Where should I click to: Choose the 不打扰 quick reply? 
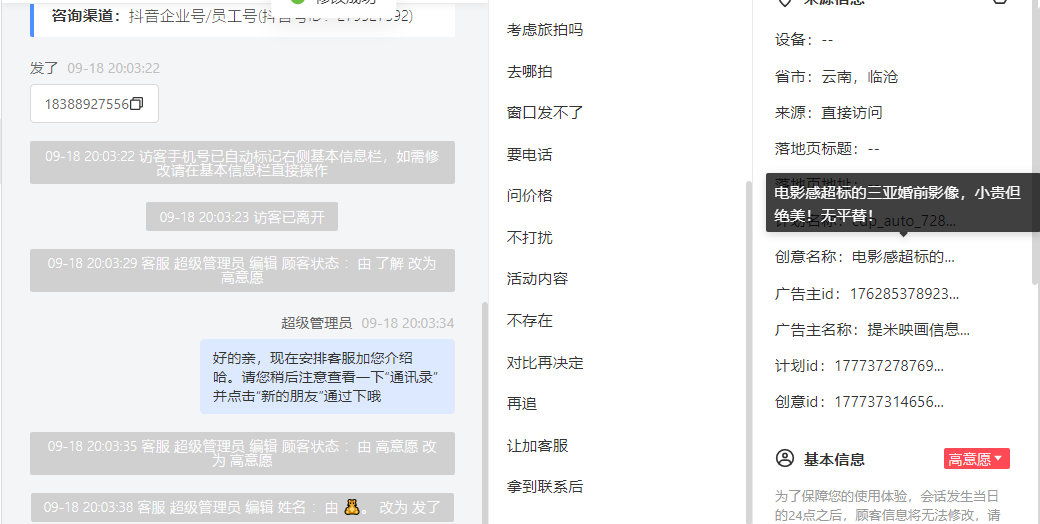tap(529, 237)
